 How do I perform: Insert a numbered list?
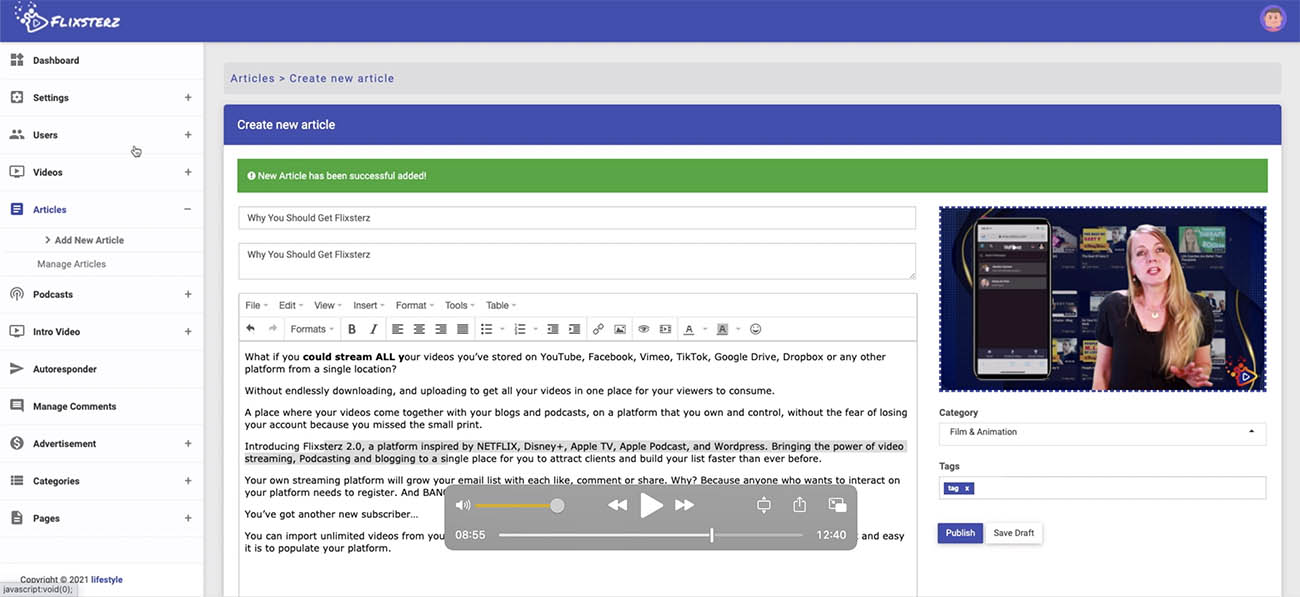coord(520,329)
